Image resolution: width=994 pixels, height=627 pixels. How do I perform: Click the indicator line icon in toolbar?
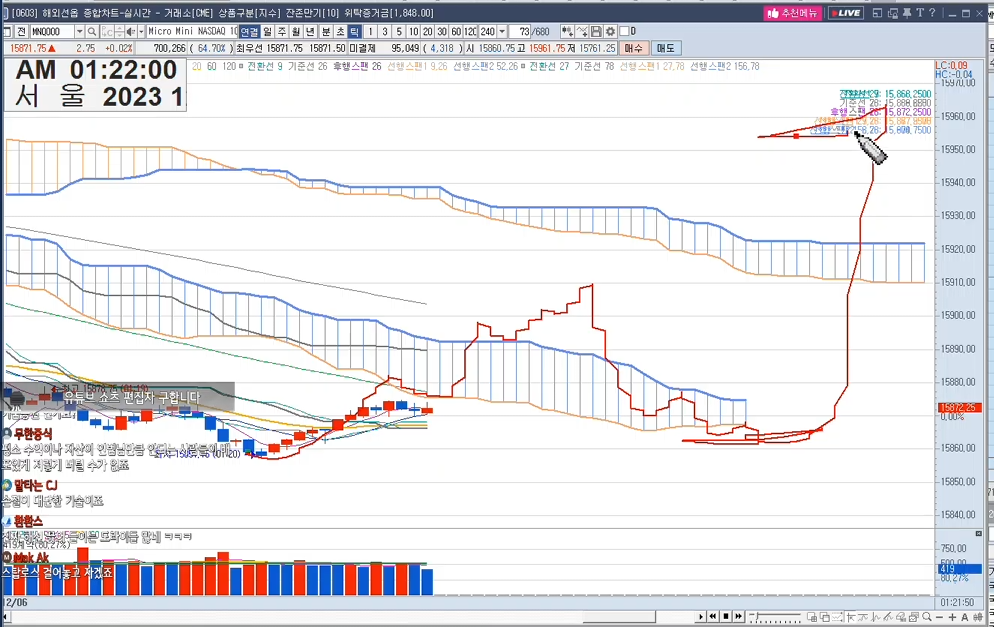pyautogui.click(x=581, y=32)
